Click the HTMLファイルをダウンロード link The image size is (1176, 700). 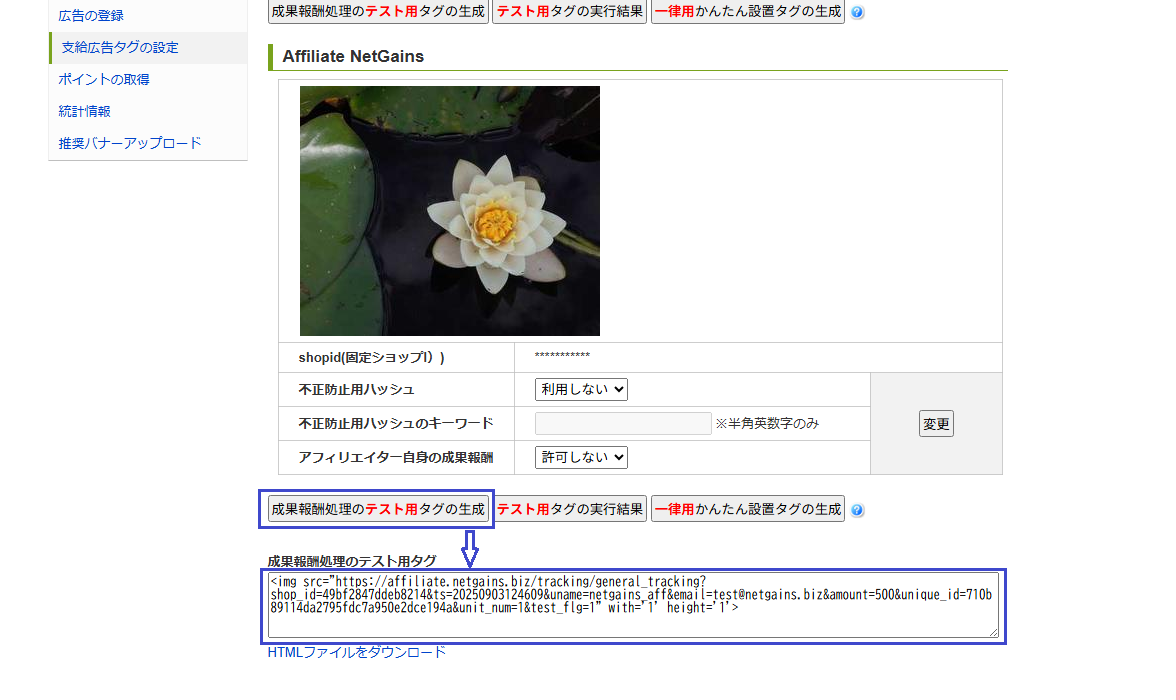(x=356, y=652)
